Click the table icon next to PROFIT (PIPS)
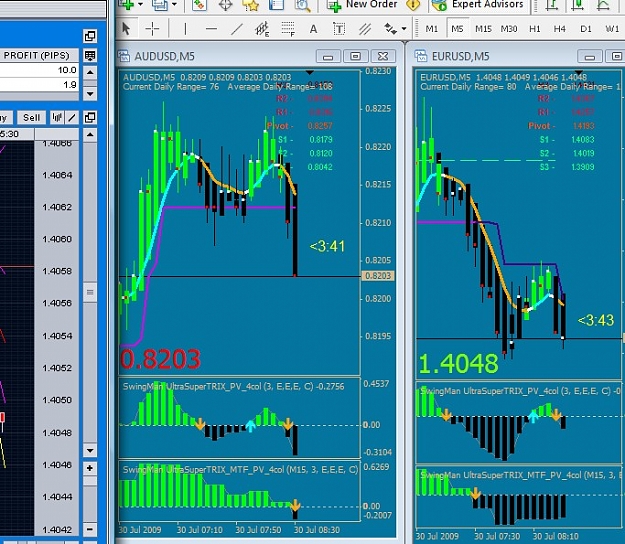The height and width of the screenshot is (544, 625). (90, 55)
